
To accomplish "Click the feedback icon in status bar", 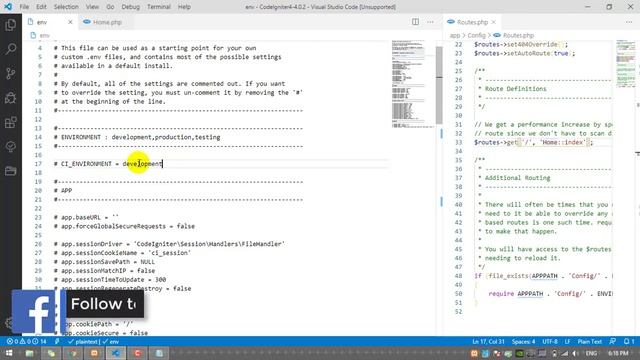I will pos(613,341).
